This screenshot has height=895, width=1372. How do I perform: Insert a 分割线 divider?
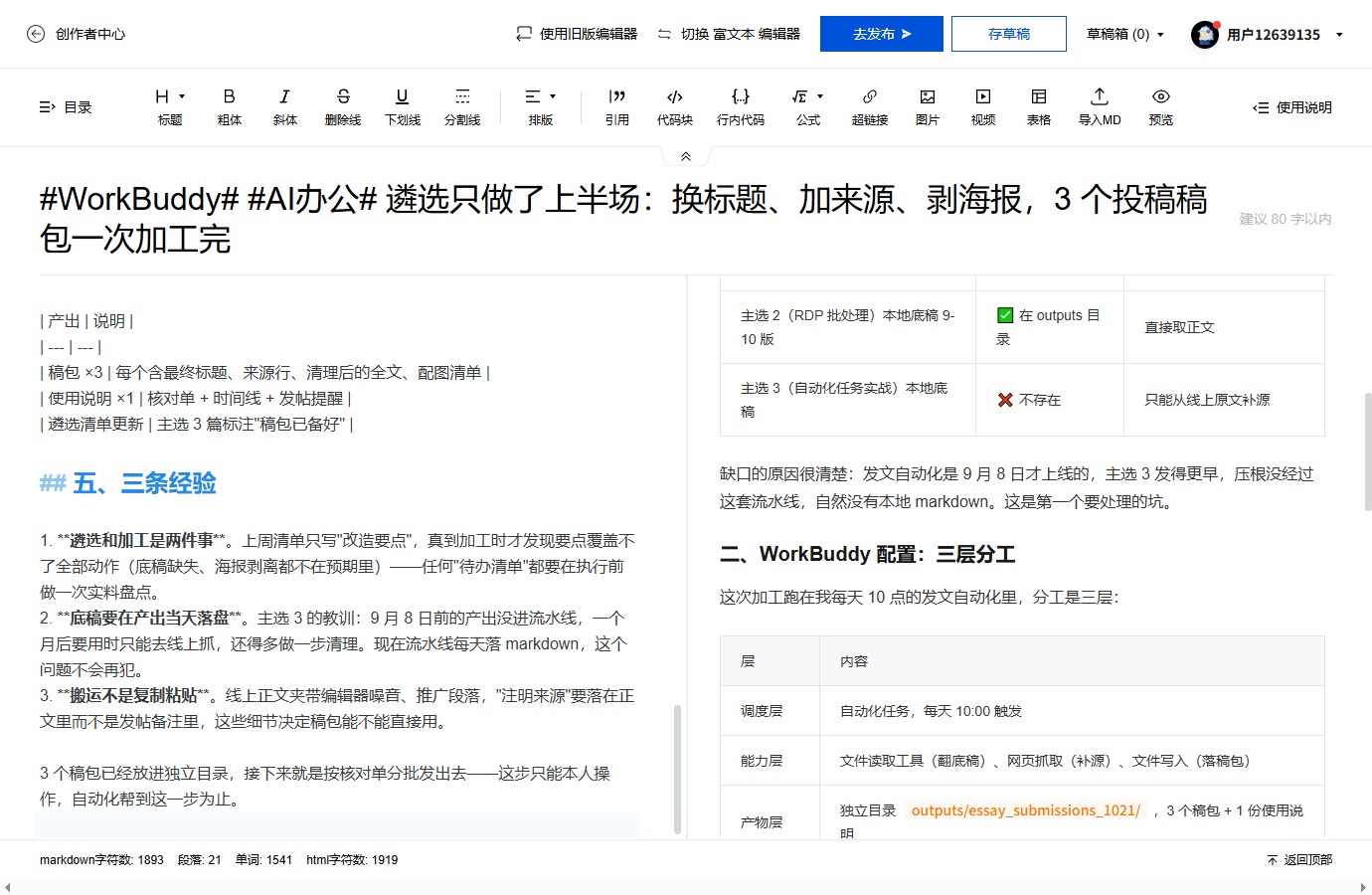pyautogui.click(x=462, y=107)
